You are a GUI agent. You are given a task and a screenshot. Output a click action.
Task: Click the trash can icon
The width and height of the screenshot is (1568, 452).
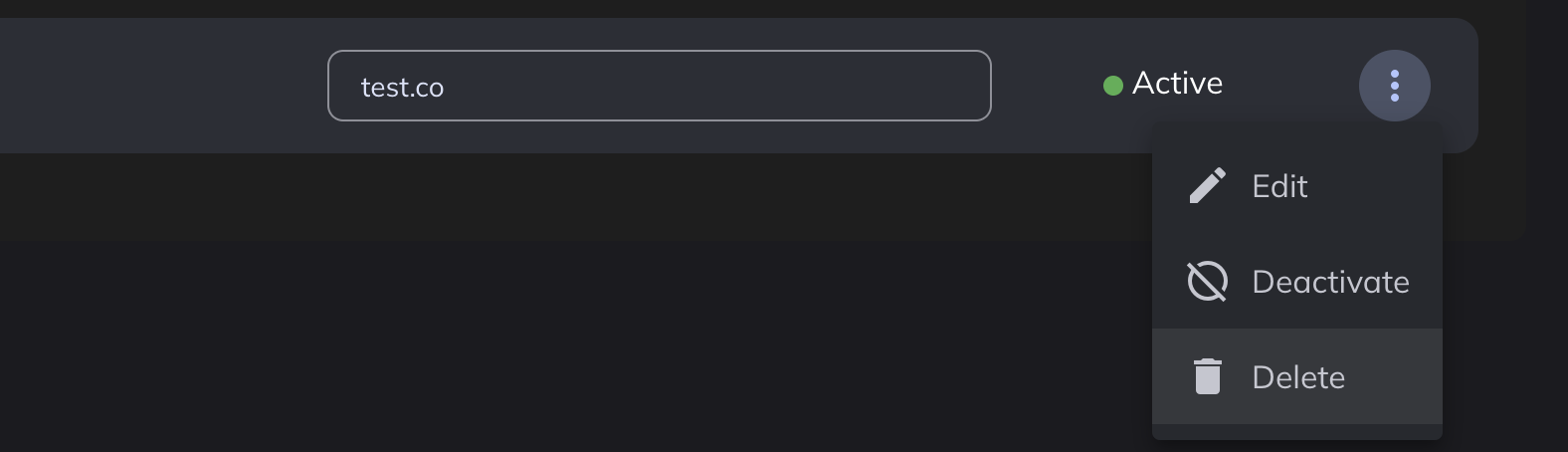point(1207,376)
